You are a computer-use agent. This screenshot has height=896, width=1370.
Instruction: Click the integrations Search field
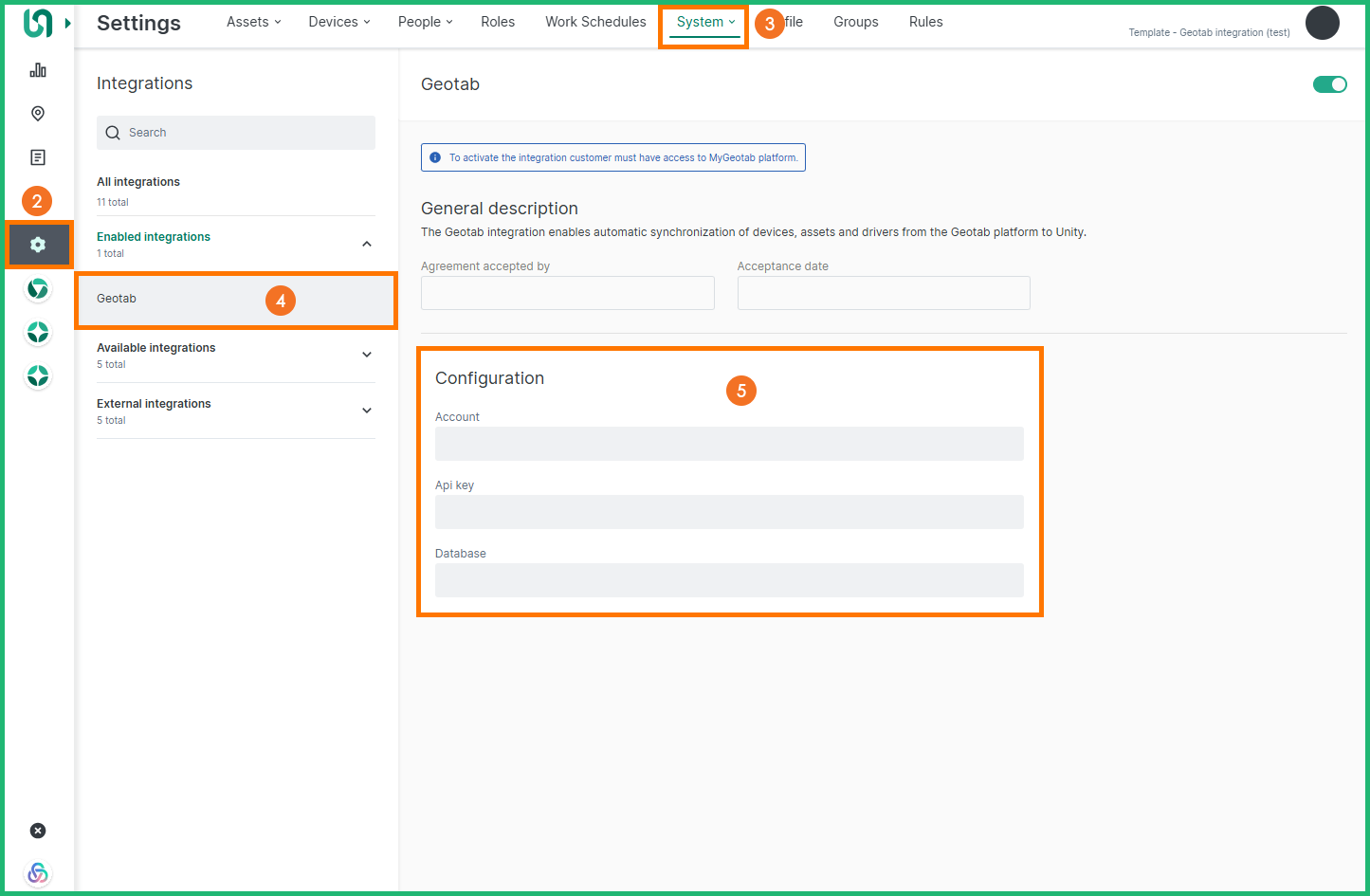pyautogui.click(x=236, y=133)
